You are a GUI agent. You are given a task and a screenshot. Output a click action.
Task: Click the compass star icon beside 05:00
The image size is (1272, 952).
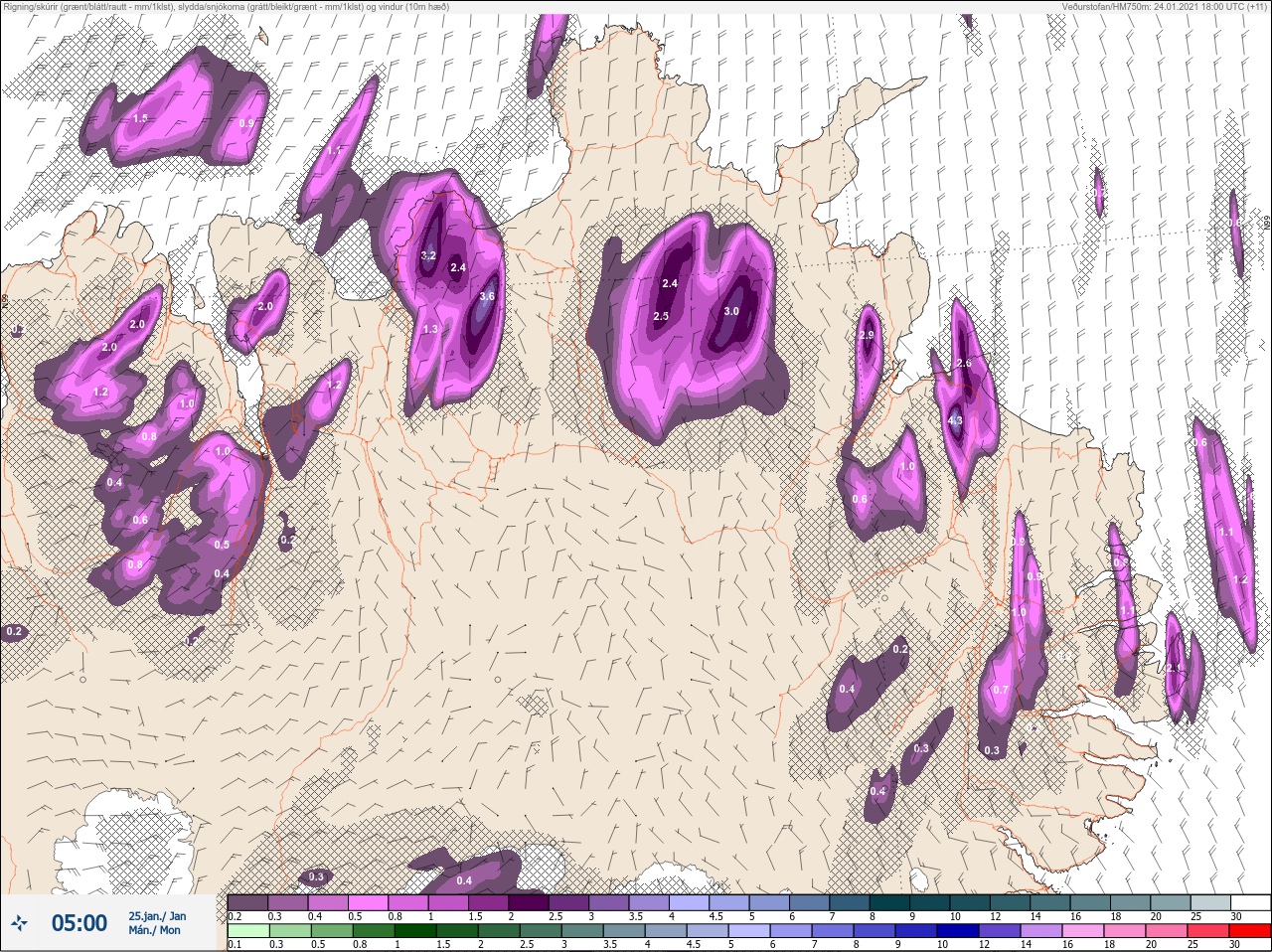20,923
